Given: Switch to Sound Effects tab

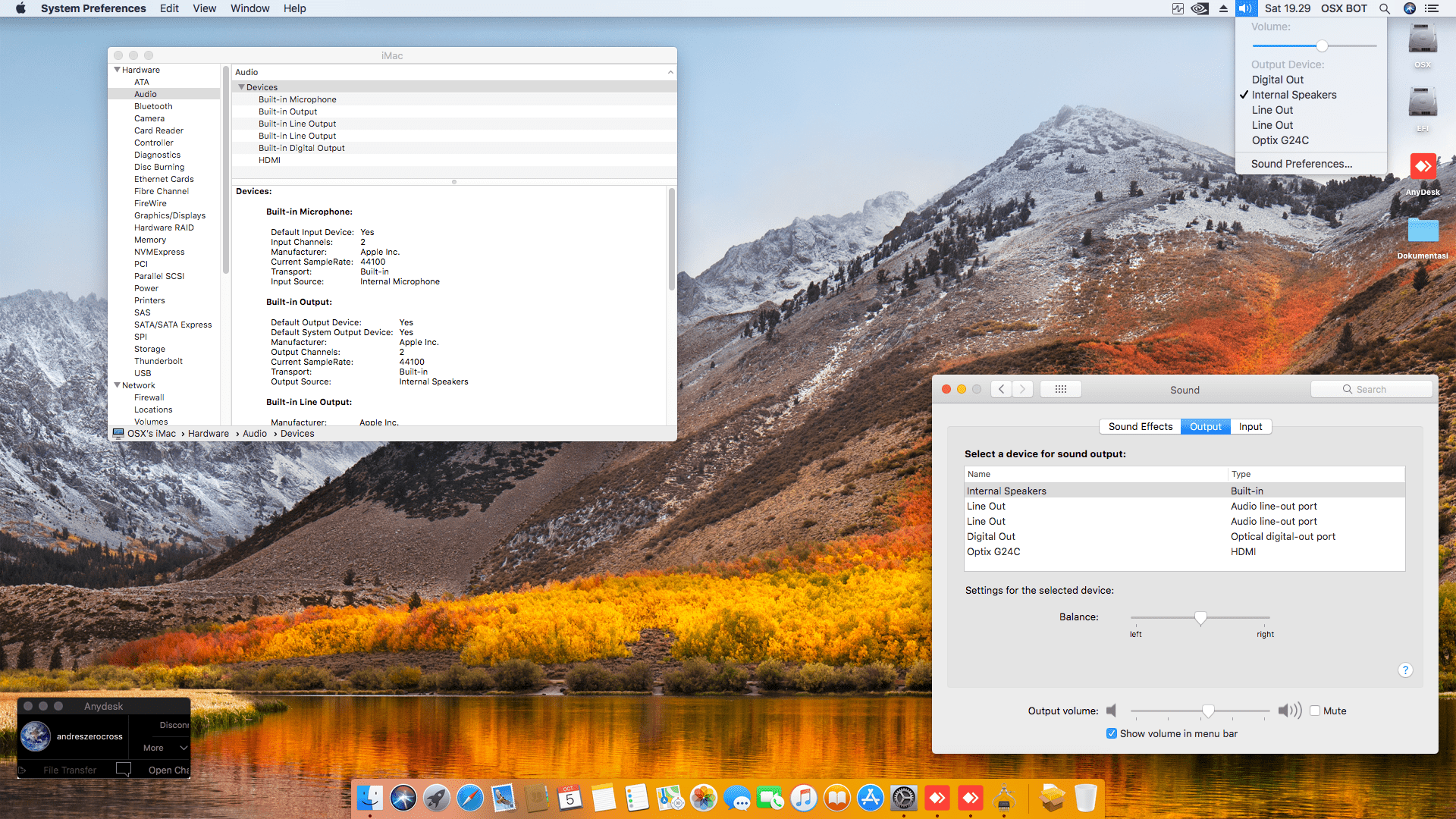Looking at the screenshot, I should tap(1140, 426).
